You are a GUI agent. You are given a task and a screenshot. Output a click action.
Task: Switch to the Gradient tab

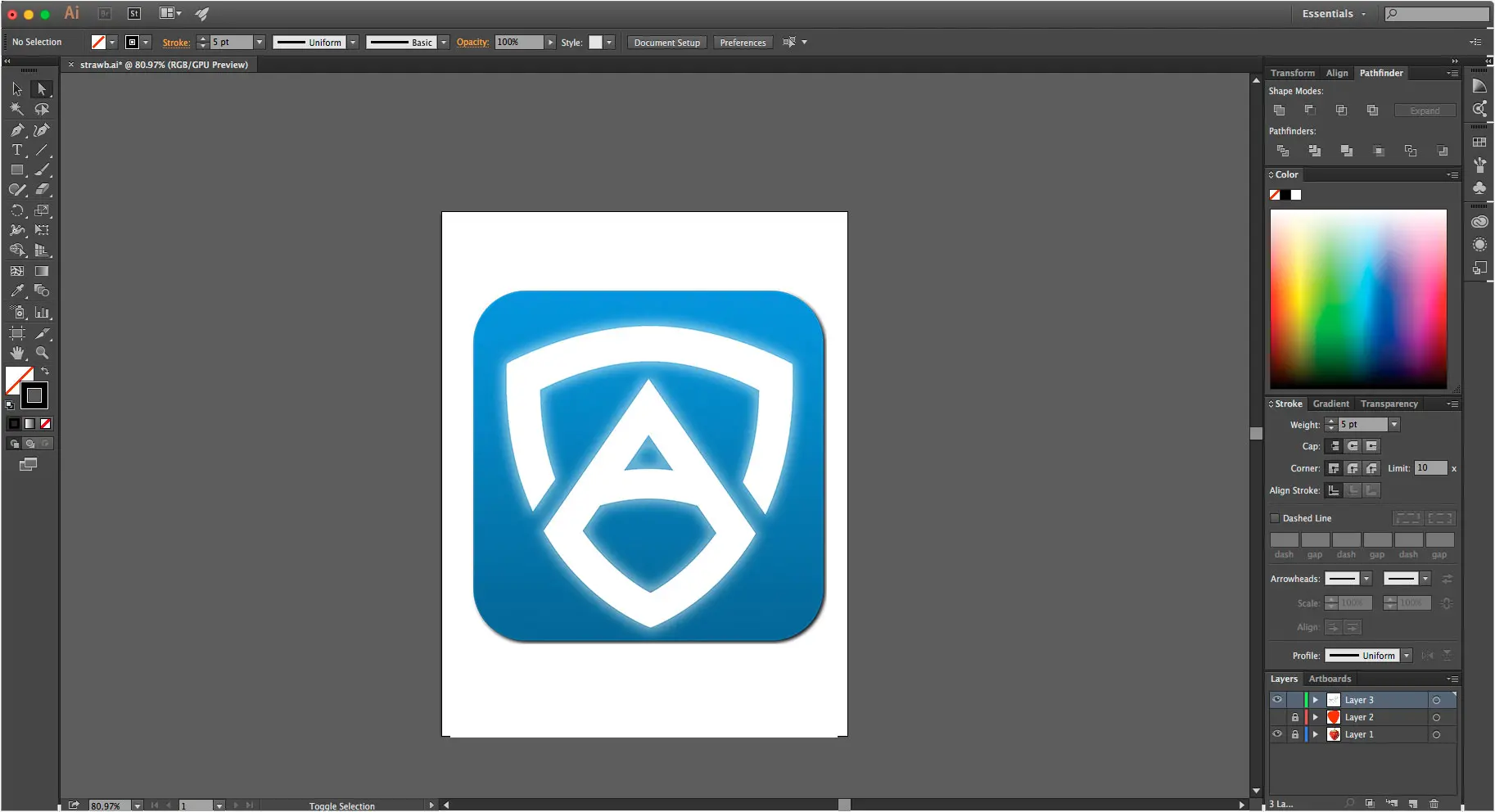click(1330, 404)
